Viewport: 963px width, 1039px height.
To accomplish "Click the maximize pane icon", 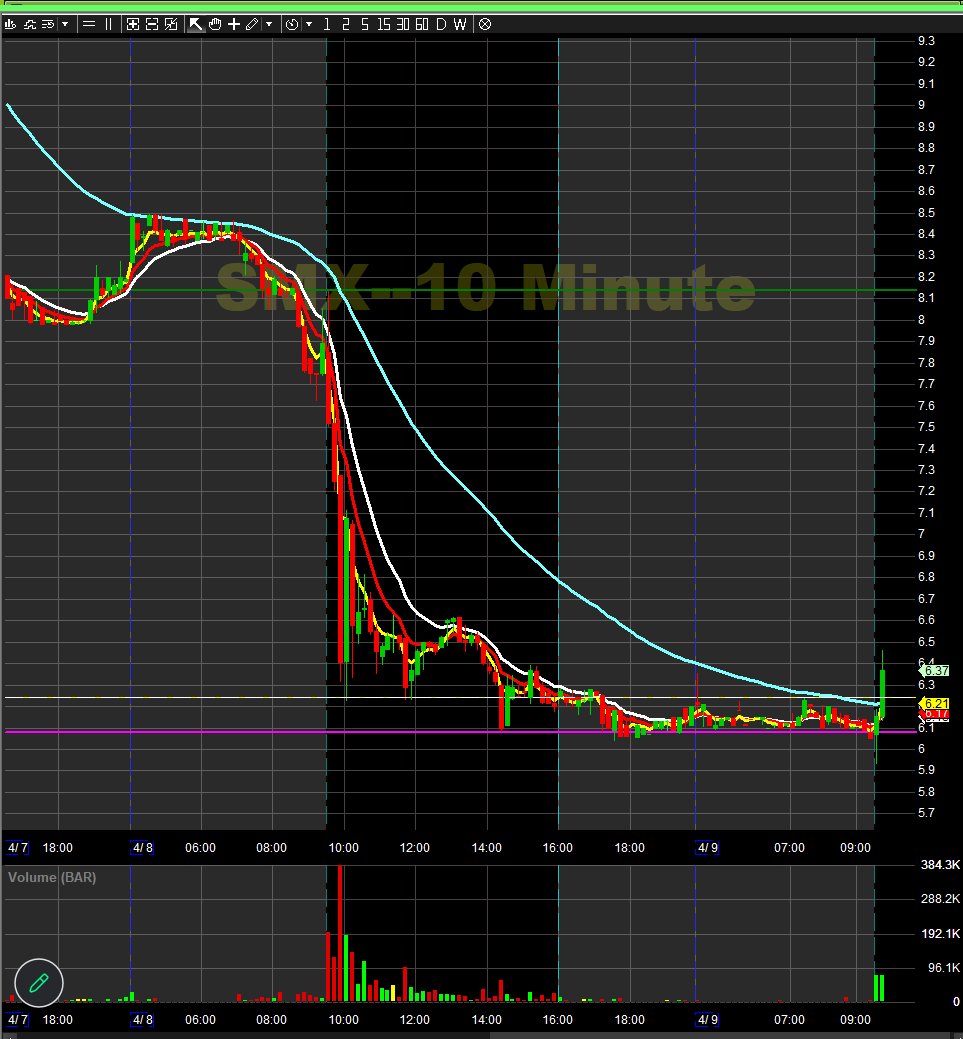I will (131, 24).
